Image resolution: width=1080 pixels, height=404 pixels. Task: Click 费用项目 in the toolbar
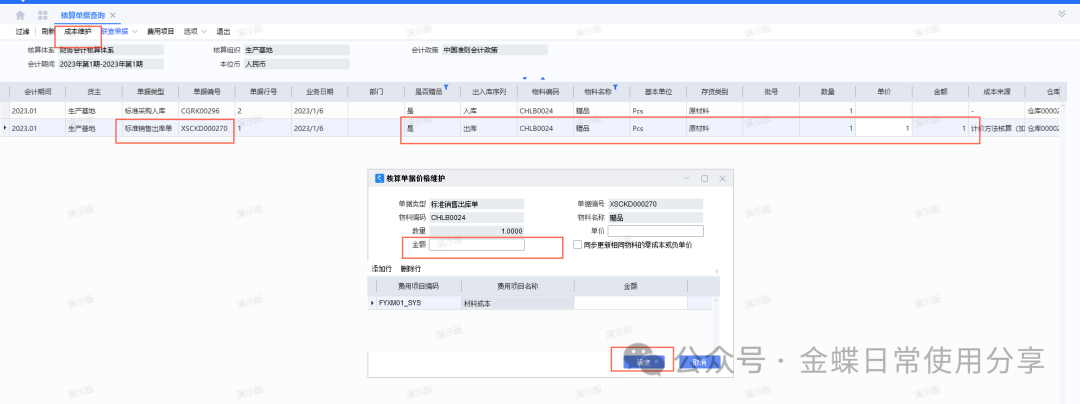point(161,32)
